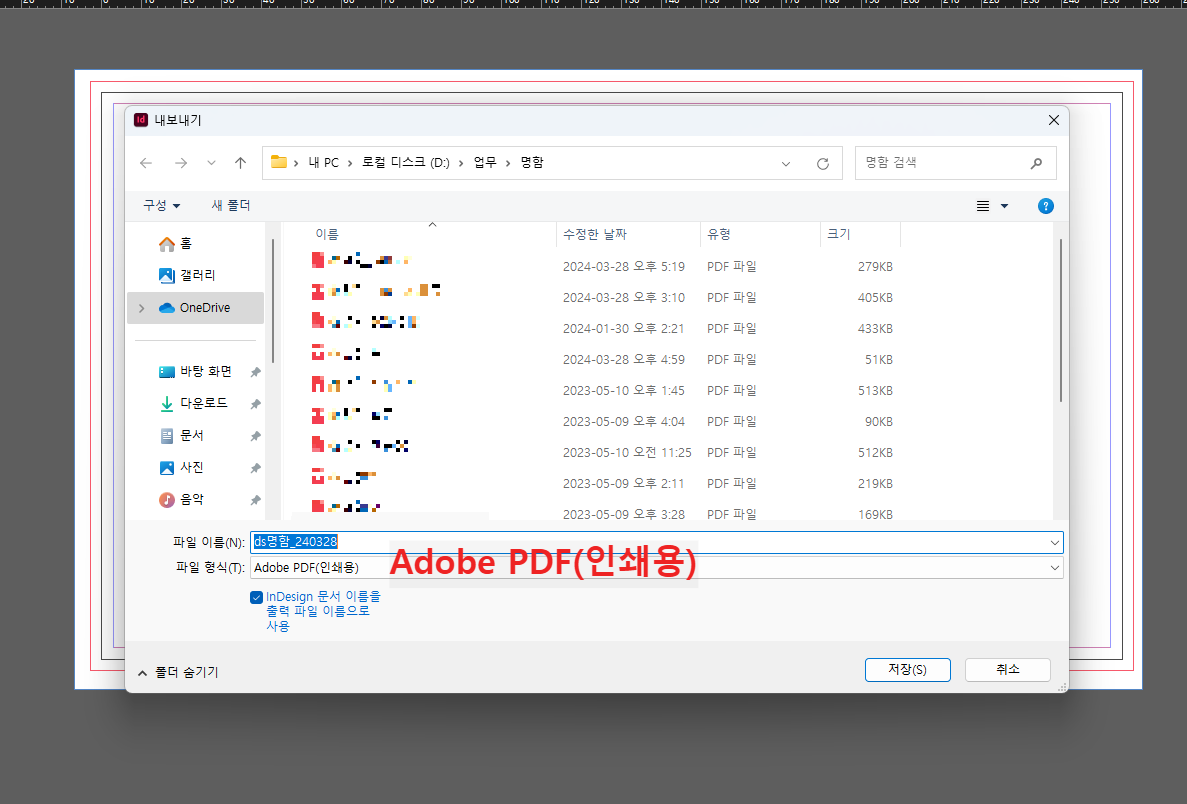The image size is (1187, 804).
Task: Uncheck InDesign 문서 이름을 출력 파일 이름으로 사용
Action: tap(257, 596)
